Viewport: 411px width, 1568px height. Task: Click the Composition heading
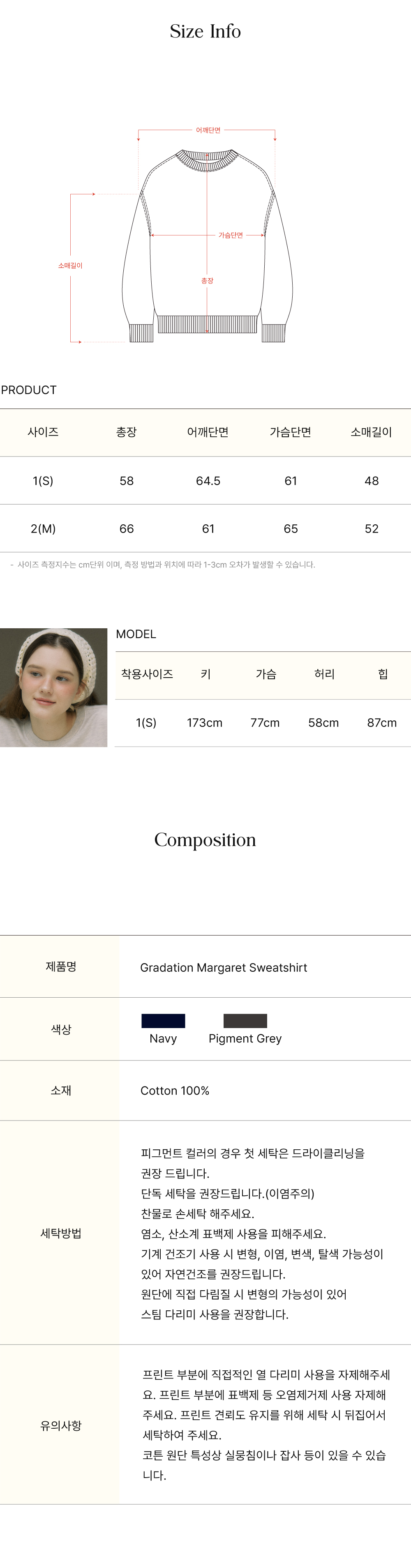point(205,840)
